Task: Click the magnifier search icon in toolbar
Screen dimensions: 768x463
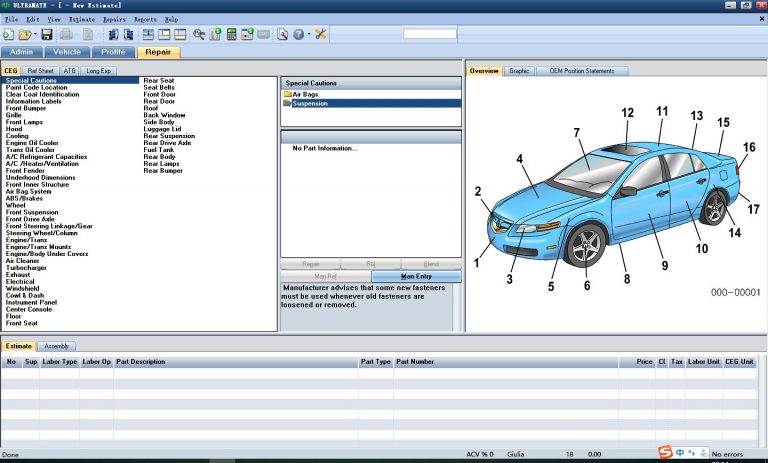Action: (x=199, y=34)
